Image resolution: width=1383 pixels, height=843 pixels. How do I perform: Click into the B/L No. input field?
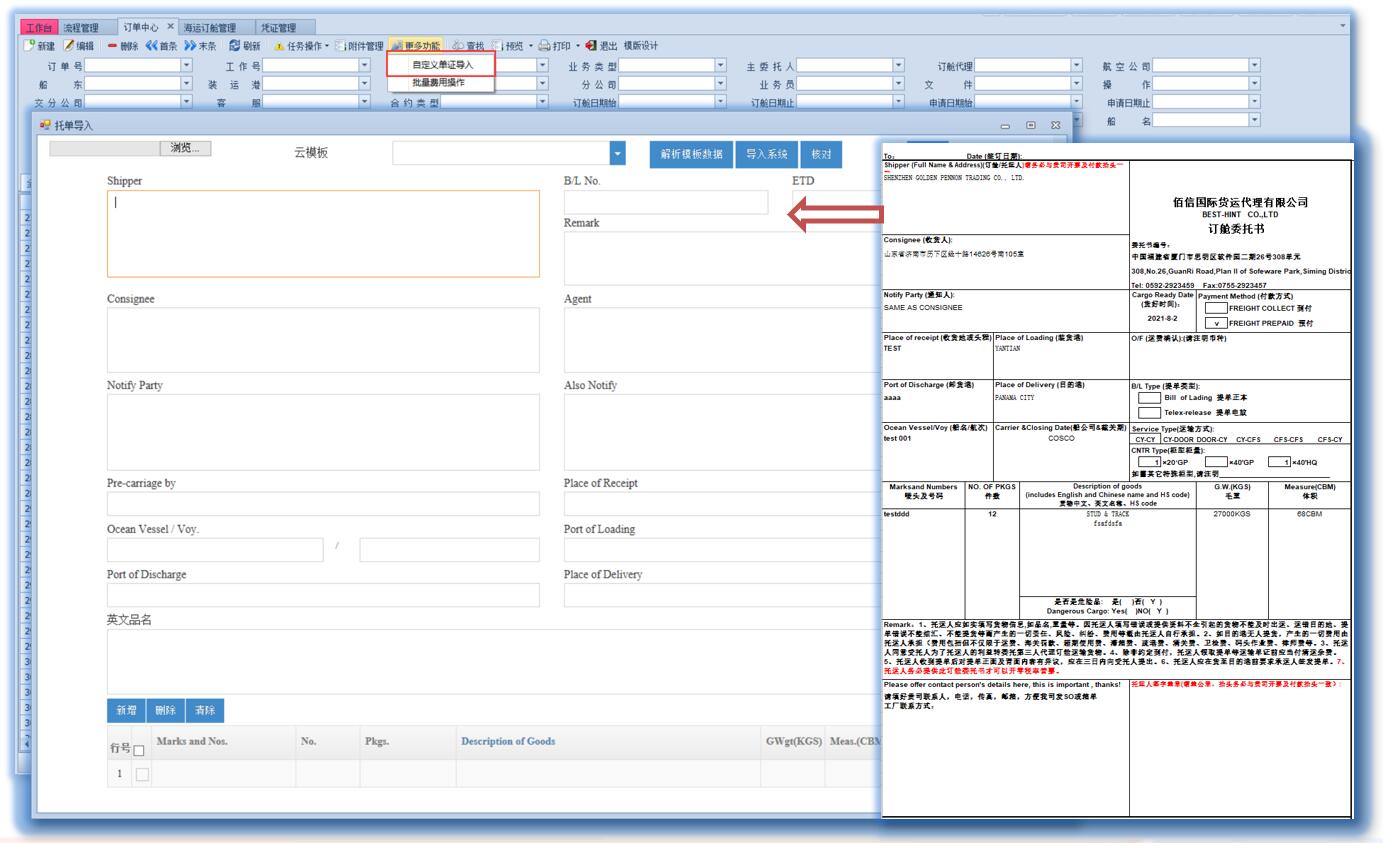click(x=666, y=202)
